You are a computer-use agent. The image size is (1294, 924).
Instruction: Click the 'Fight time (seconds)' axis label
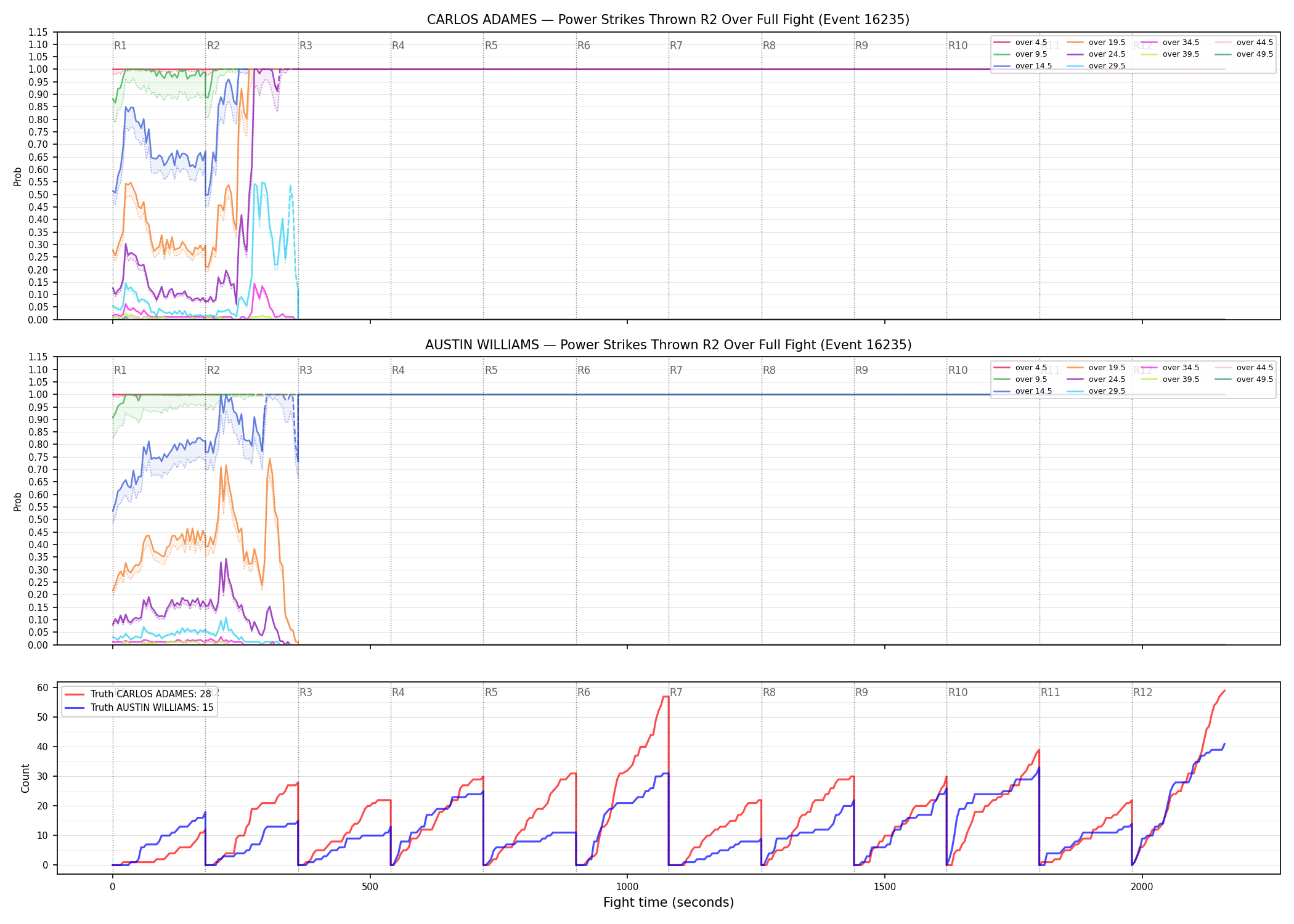[x=669, y=902]
